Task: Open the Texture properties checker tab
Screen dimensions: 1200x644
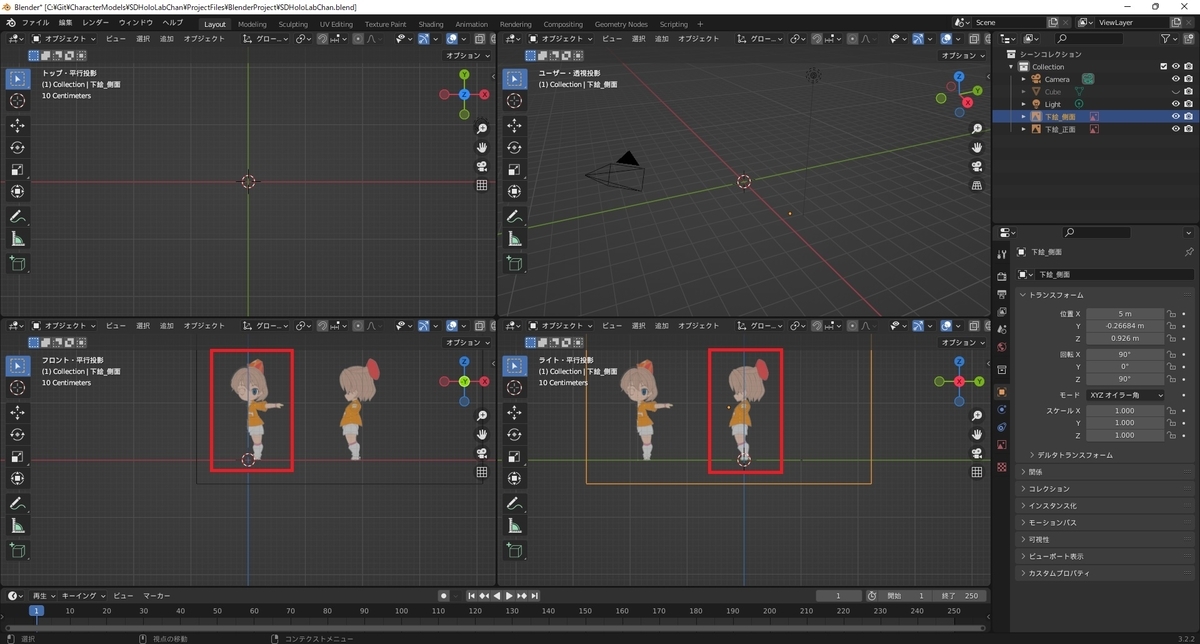Action: pos(1002,467)
